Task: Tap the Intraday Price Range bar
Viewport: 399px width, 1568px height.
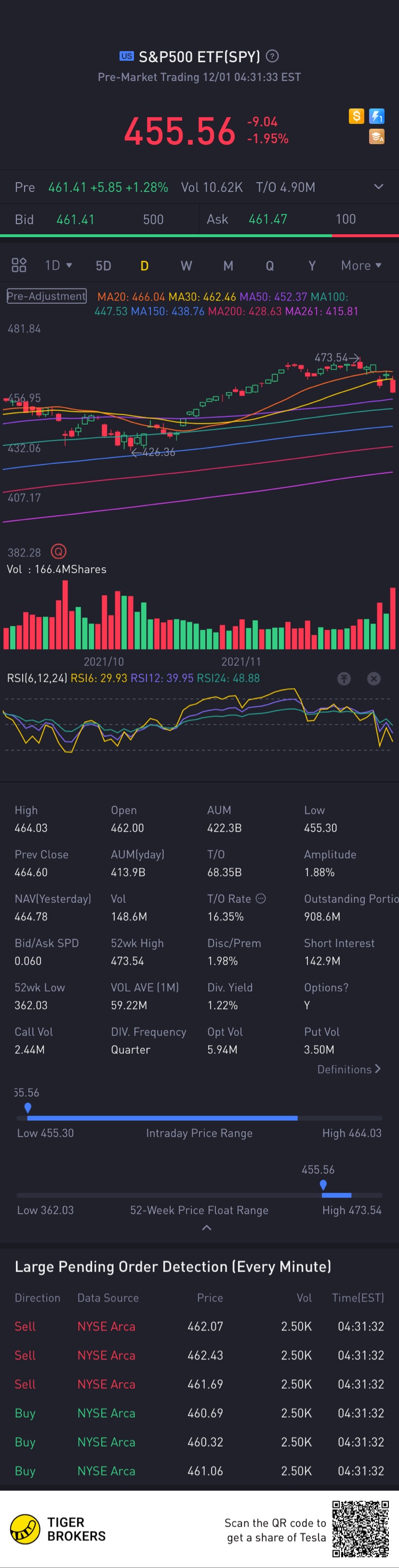Action: pos(199,1118)
